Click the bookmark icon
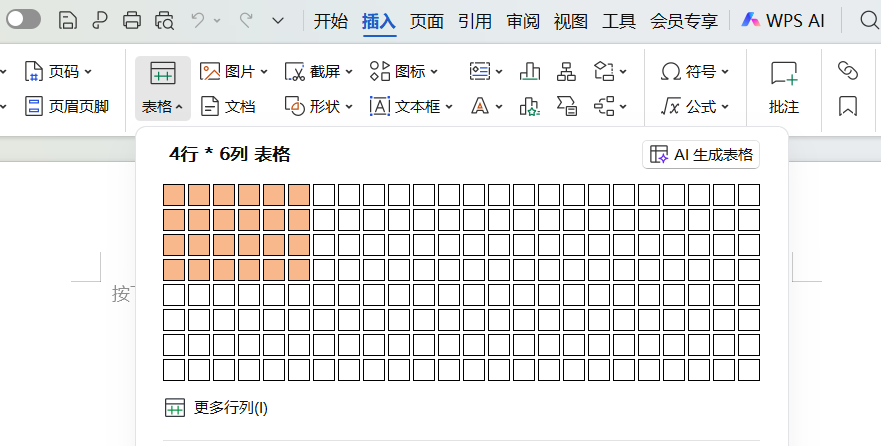This screenshot has width=881, height=446. 848,106
